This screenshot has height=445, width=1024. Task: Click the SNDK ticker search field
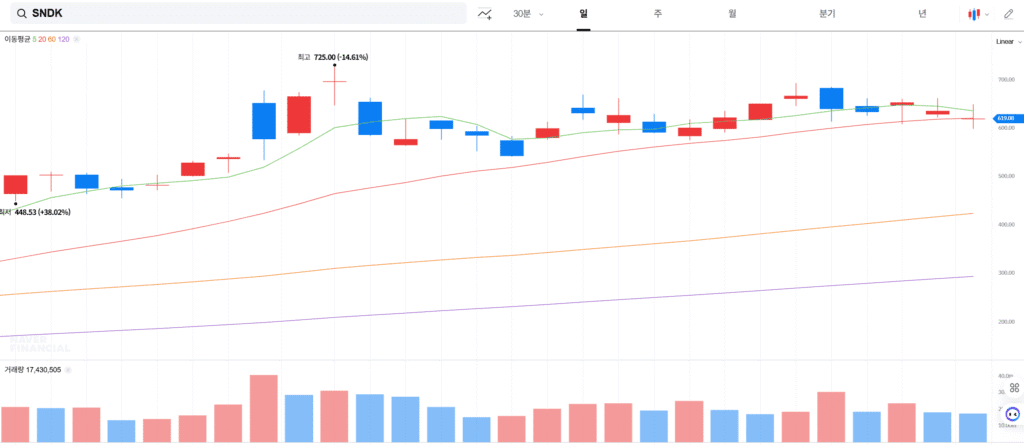240,14
